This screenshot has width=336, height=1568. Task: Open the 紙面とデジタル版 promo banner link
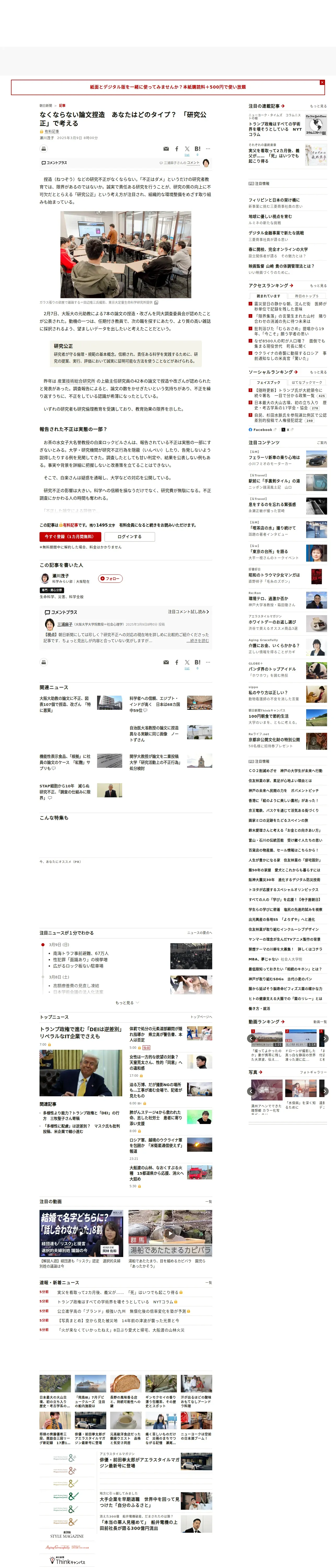(x=168, y=87)
